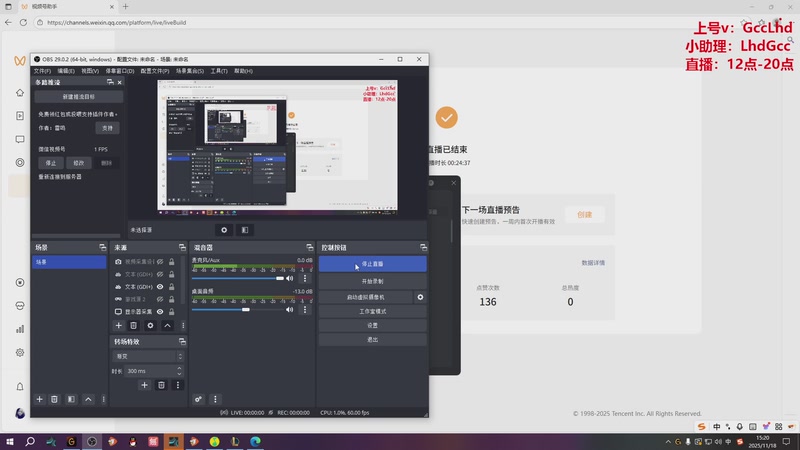
Task: Open virtual camera settings gear beside 启动虚拟摄像机
Action: point(420,297)
